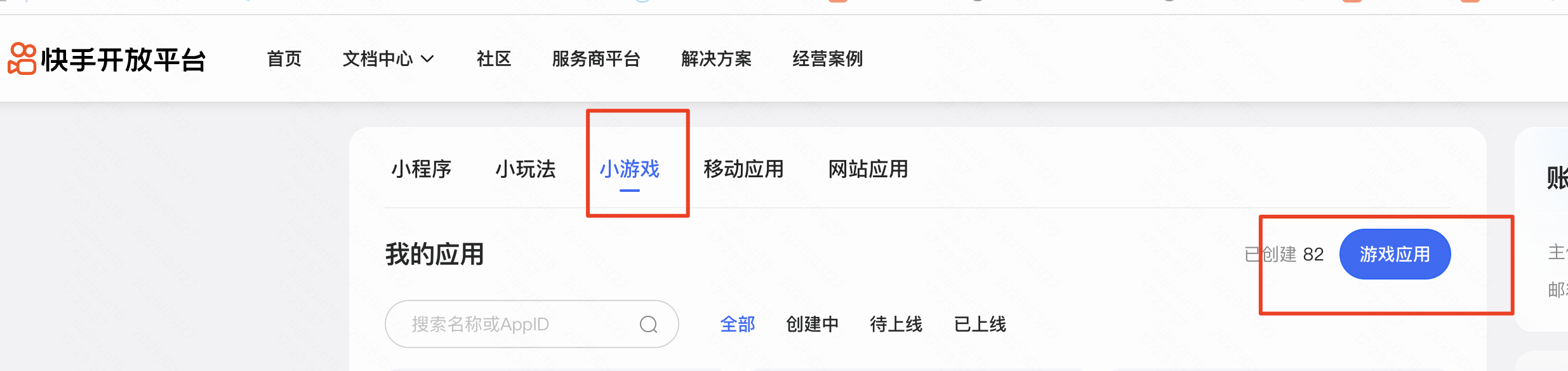Click the search magnifier icon
The image size is (1568, 371).
point(648,325)
